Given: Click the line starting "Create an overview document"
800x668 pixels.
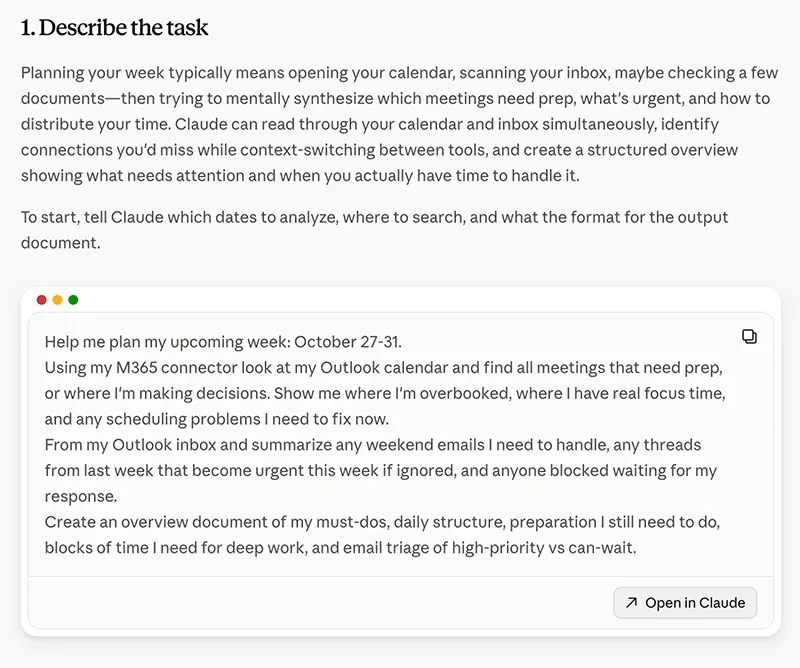Looking at the screenshot, I should 382,522.
